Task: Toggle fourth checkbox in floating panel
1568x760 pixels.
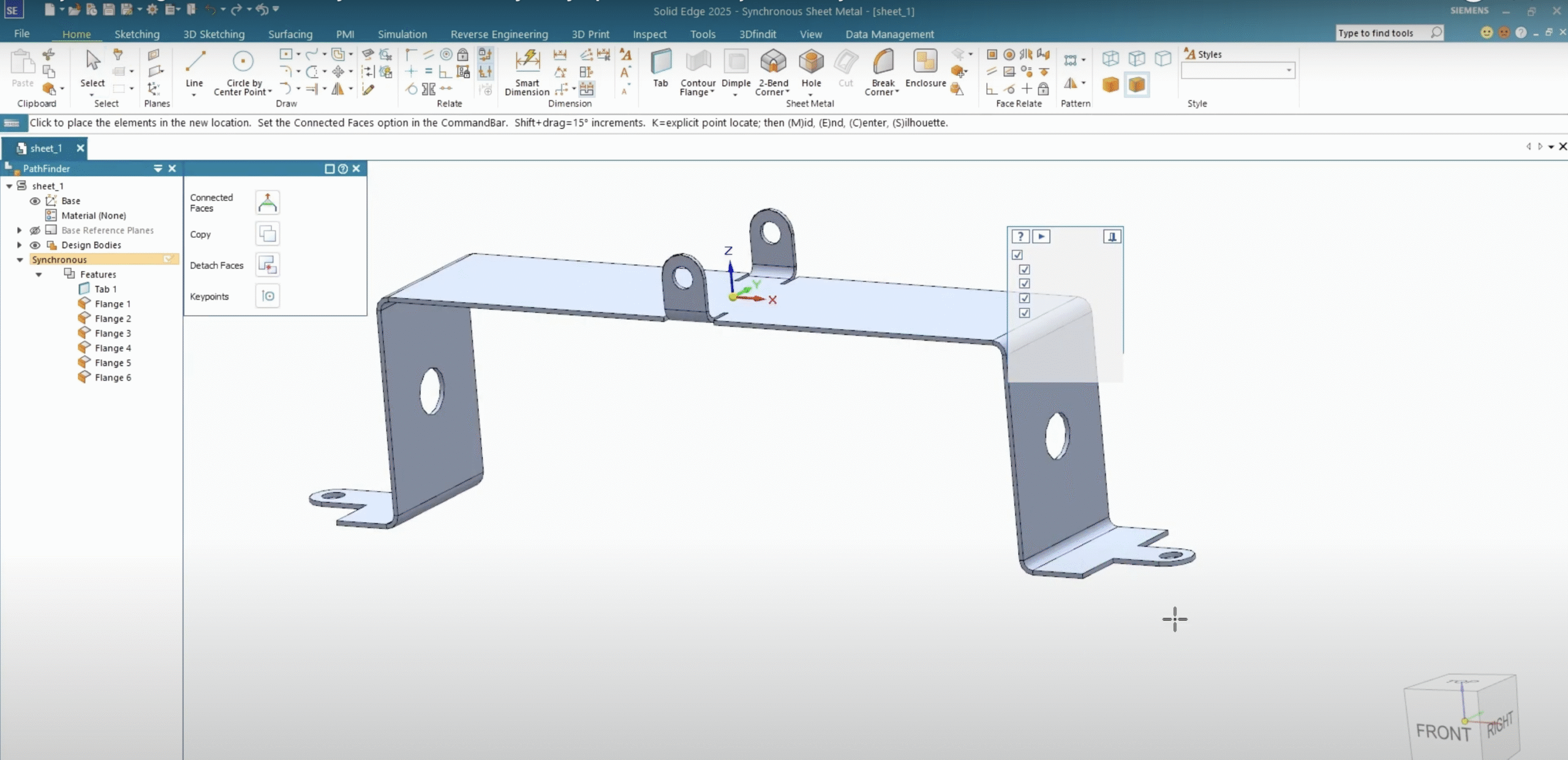Action: point(1024,298)
